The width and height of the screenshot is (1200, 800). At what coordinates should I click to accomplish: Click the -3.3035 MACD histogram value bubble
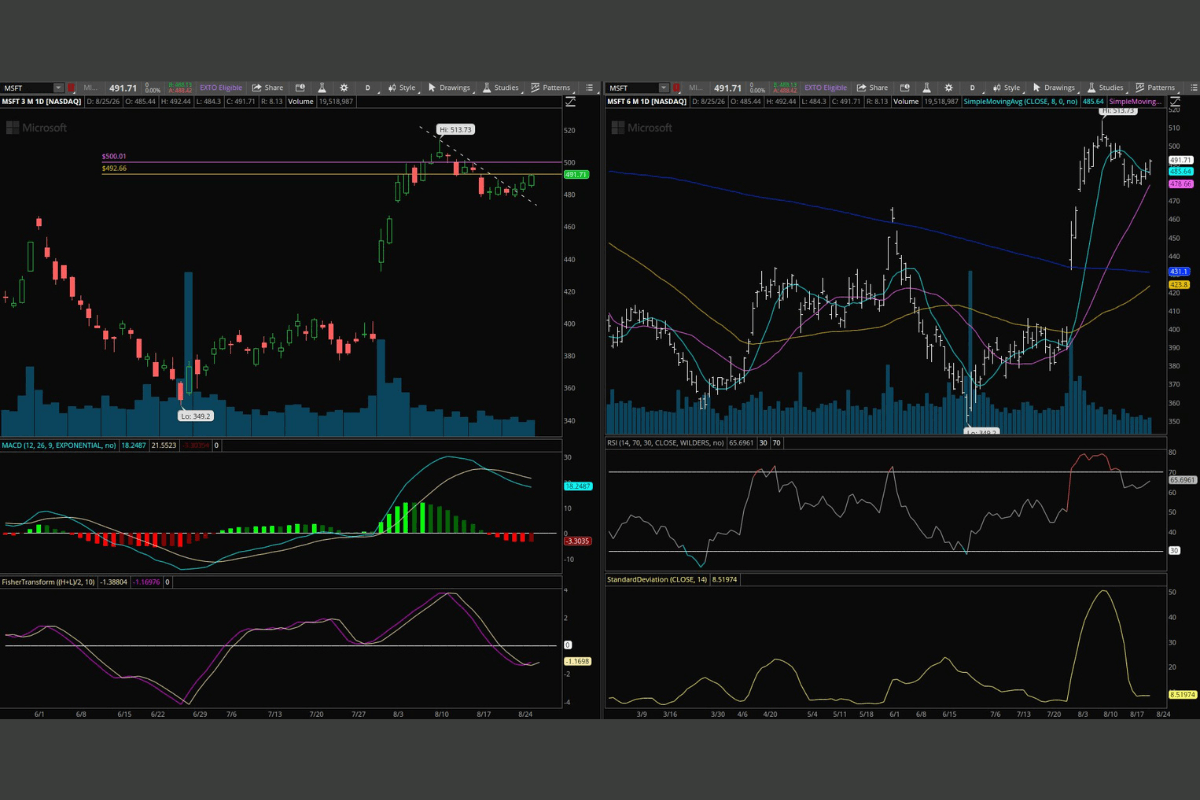[x=577, y=541]
